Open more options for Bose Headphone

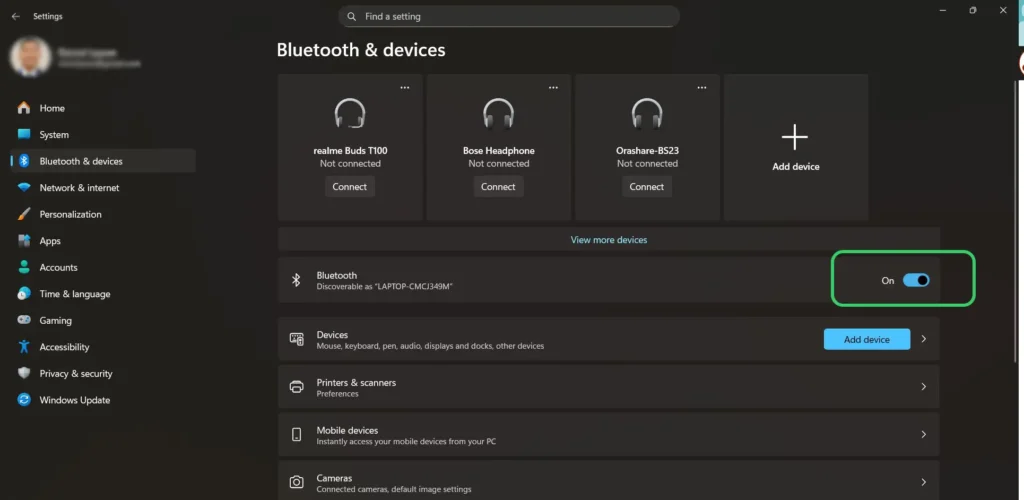553,87
